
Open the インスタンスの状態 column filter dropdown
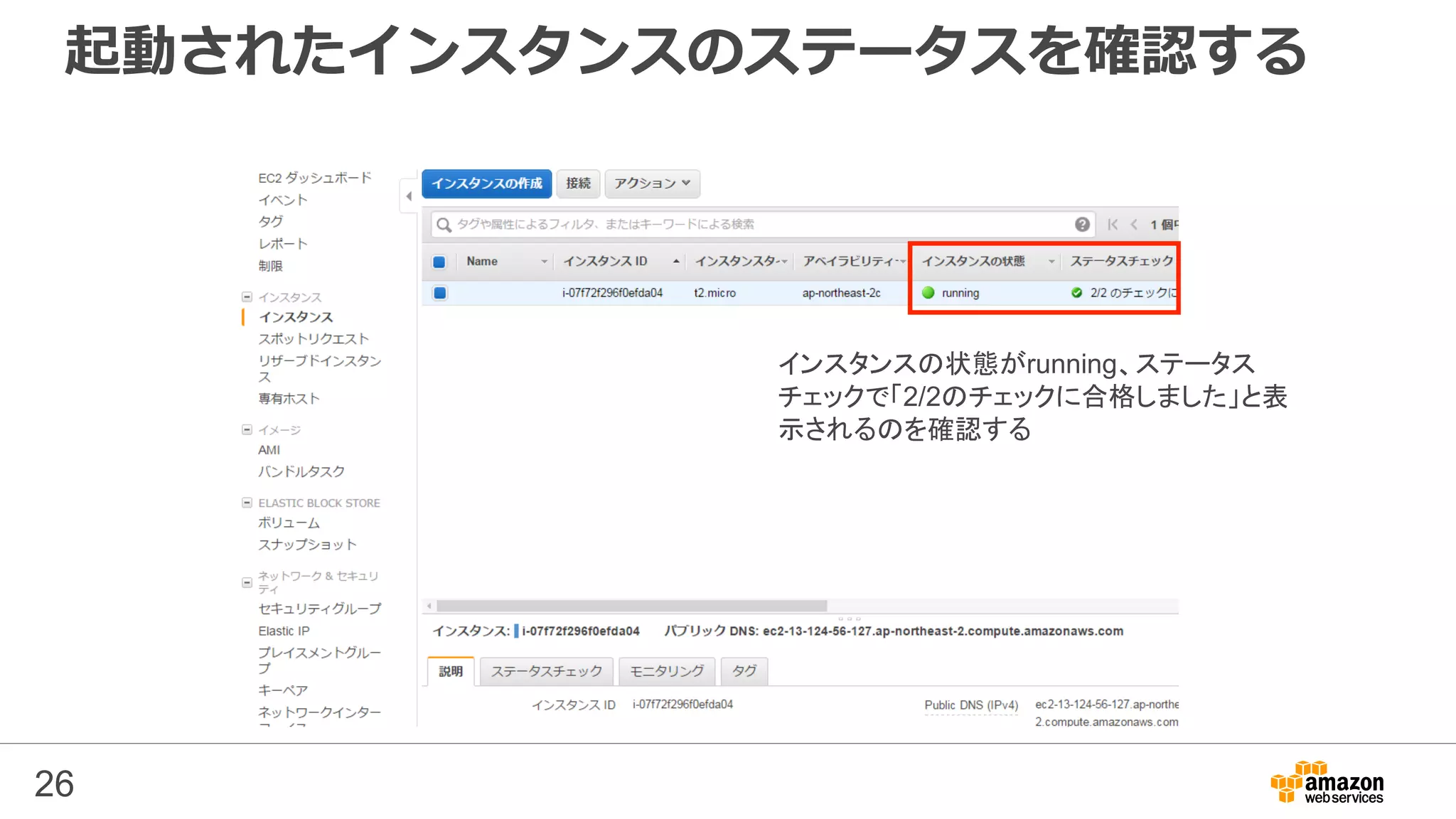(1051, 262)
